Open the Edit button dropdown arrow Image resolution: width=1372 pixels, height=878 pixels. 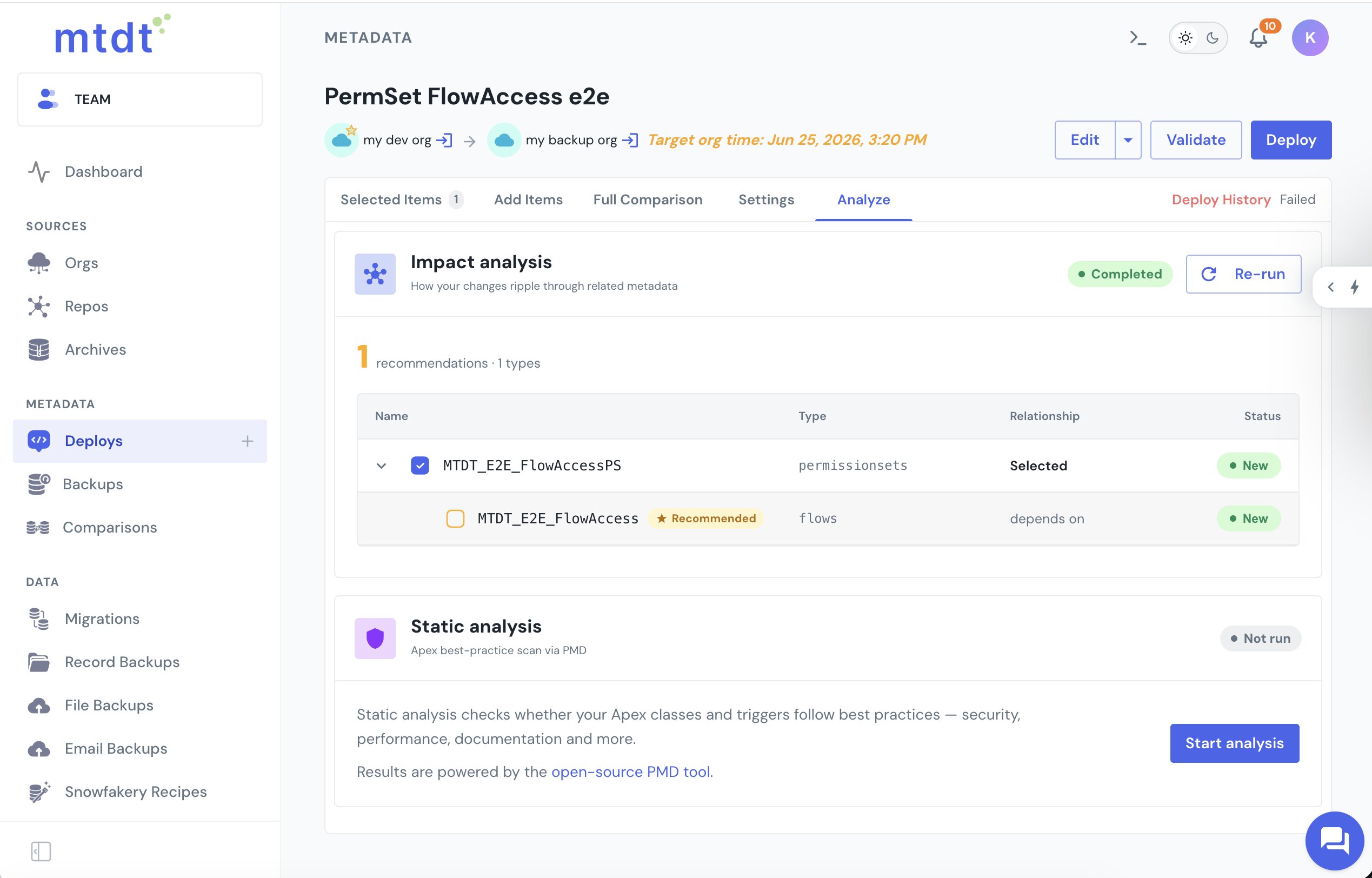click(1128, 139)
